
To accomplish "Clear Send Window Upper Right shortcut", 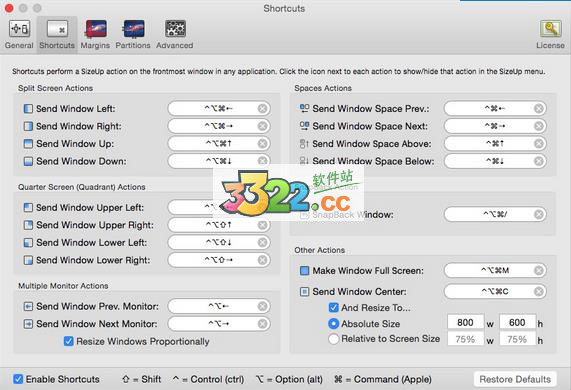I will (262, 225).
